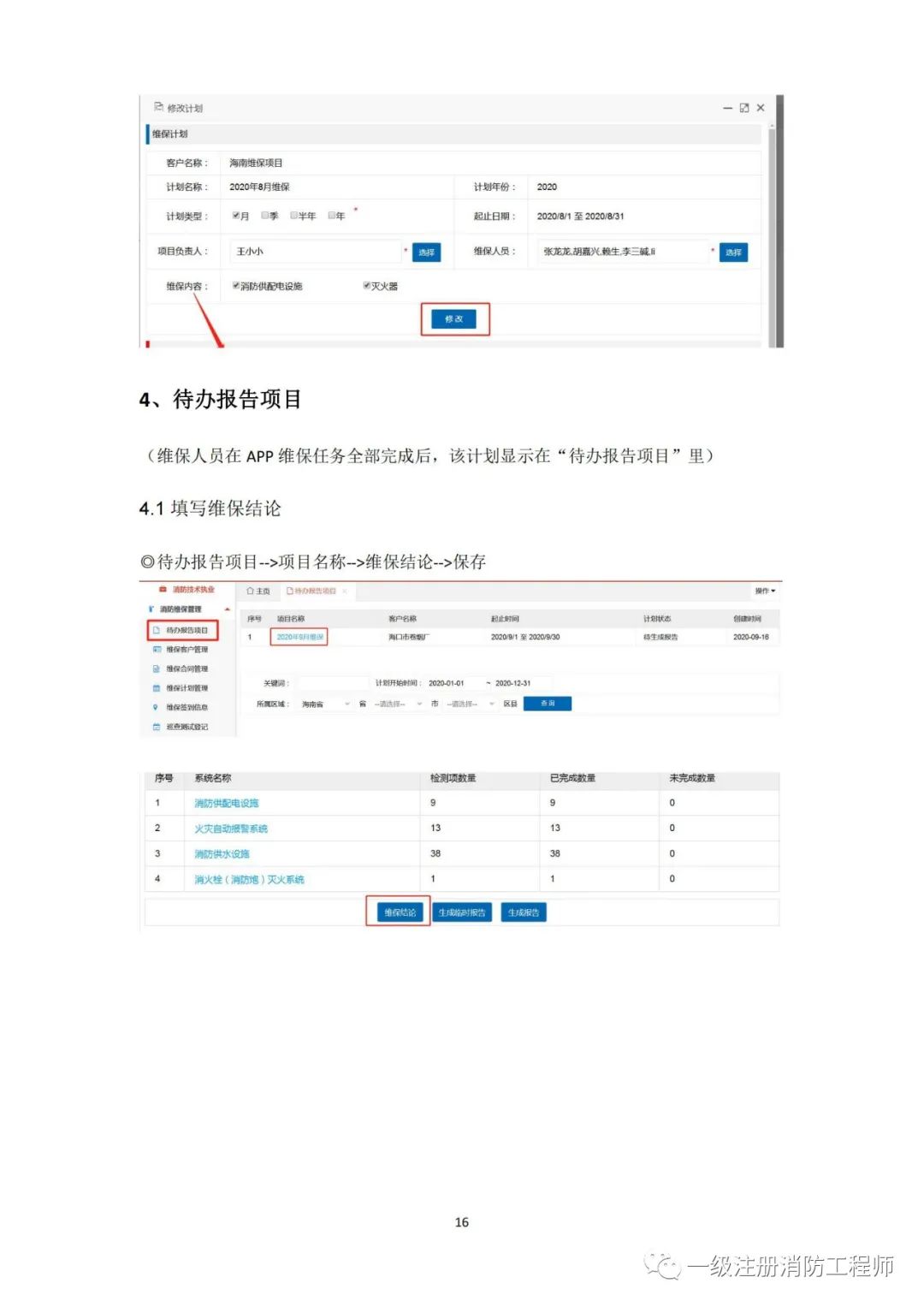
Task: Open the 操作 dropdown menu
Action: click(x=765, y=591)
